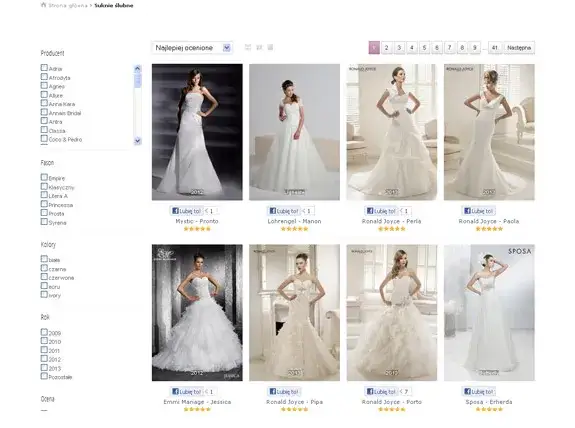Rate Emmi Mariage - Jessica with the stars
Screen dimensions: 575x428
(x=197, y=409)
